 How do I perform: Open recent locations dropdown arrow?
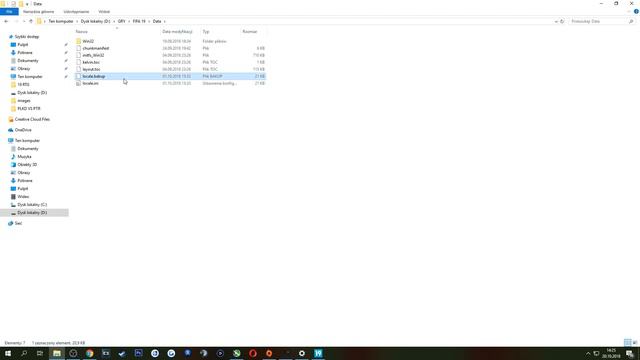pos(24,21)
